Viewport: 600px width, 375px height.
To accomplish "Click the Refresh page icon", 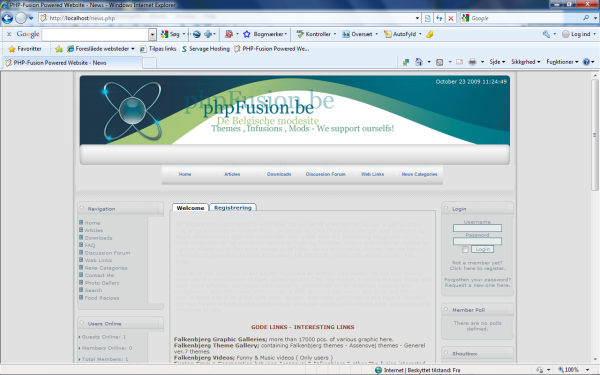I will click(439, 18).
